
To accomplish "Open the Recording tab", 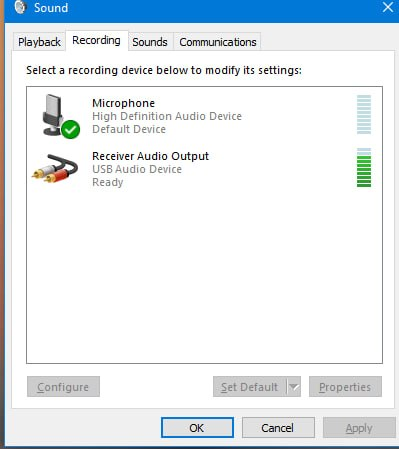I will coord(96,40).
